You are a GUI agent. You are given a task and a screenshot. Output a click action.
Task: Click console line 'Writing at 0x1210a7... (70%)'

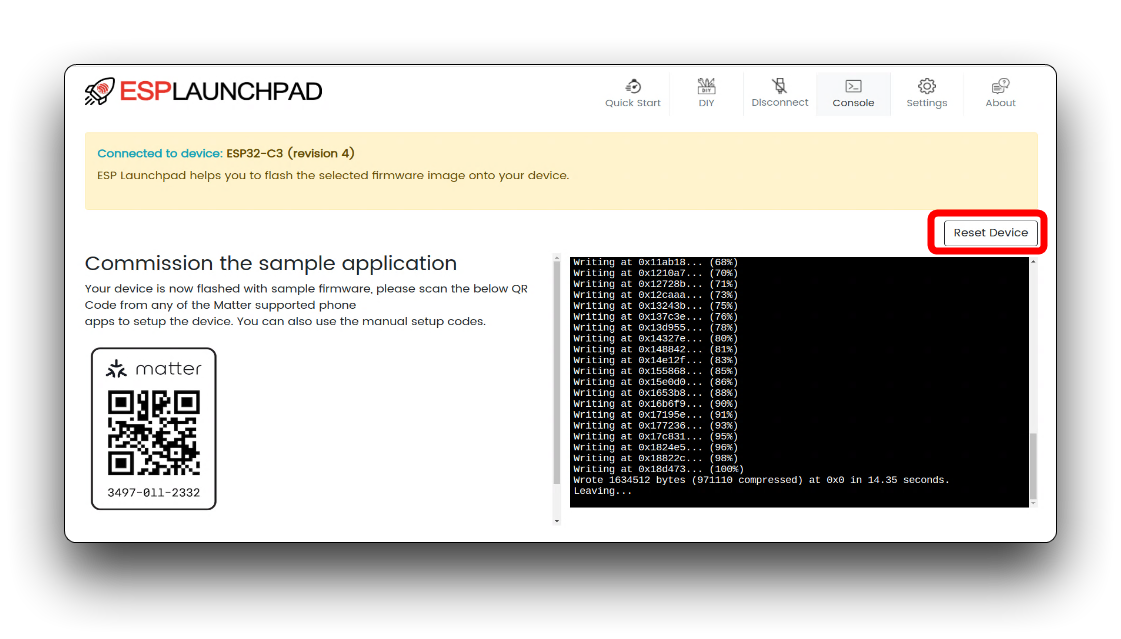point(656,273)
